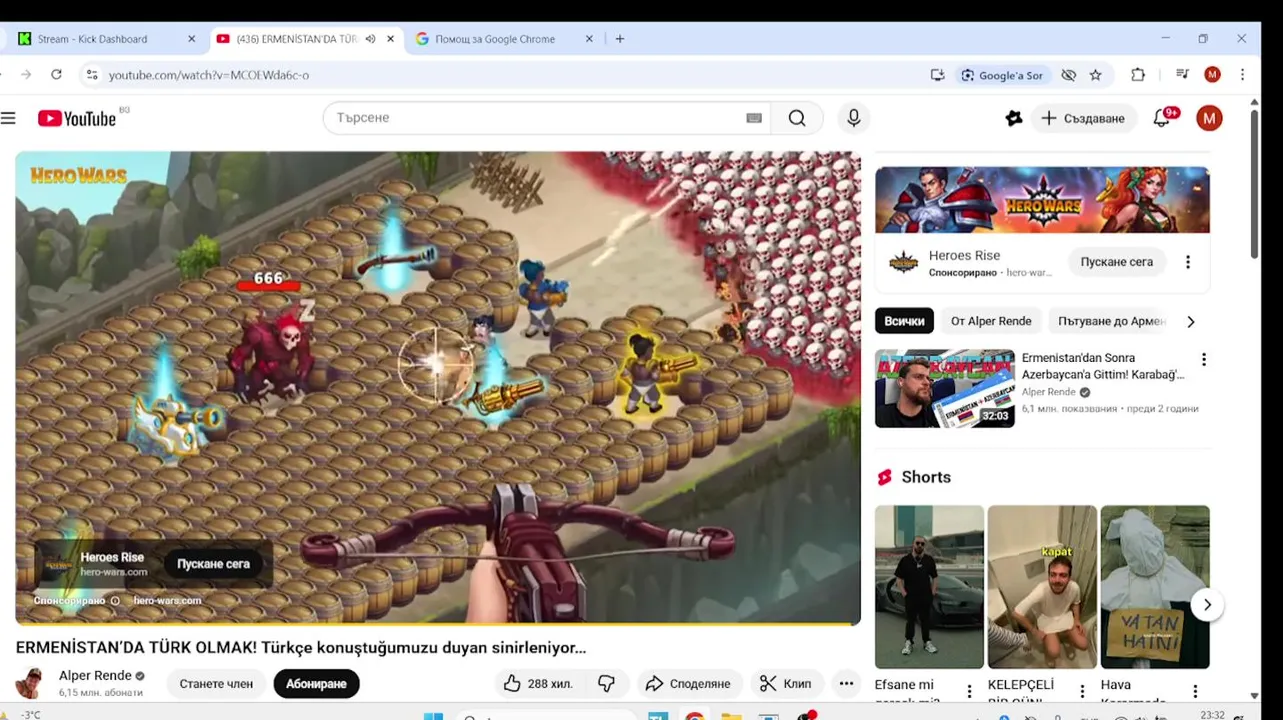Click the ad info icon beside Спонсорирано

click(x=115, y=601)
